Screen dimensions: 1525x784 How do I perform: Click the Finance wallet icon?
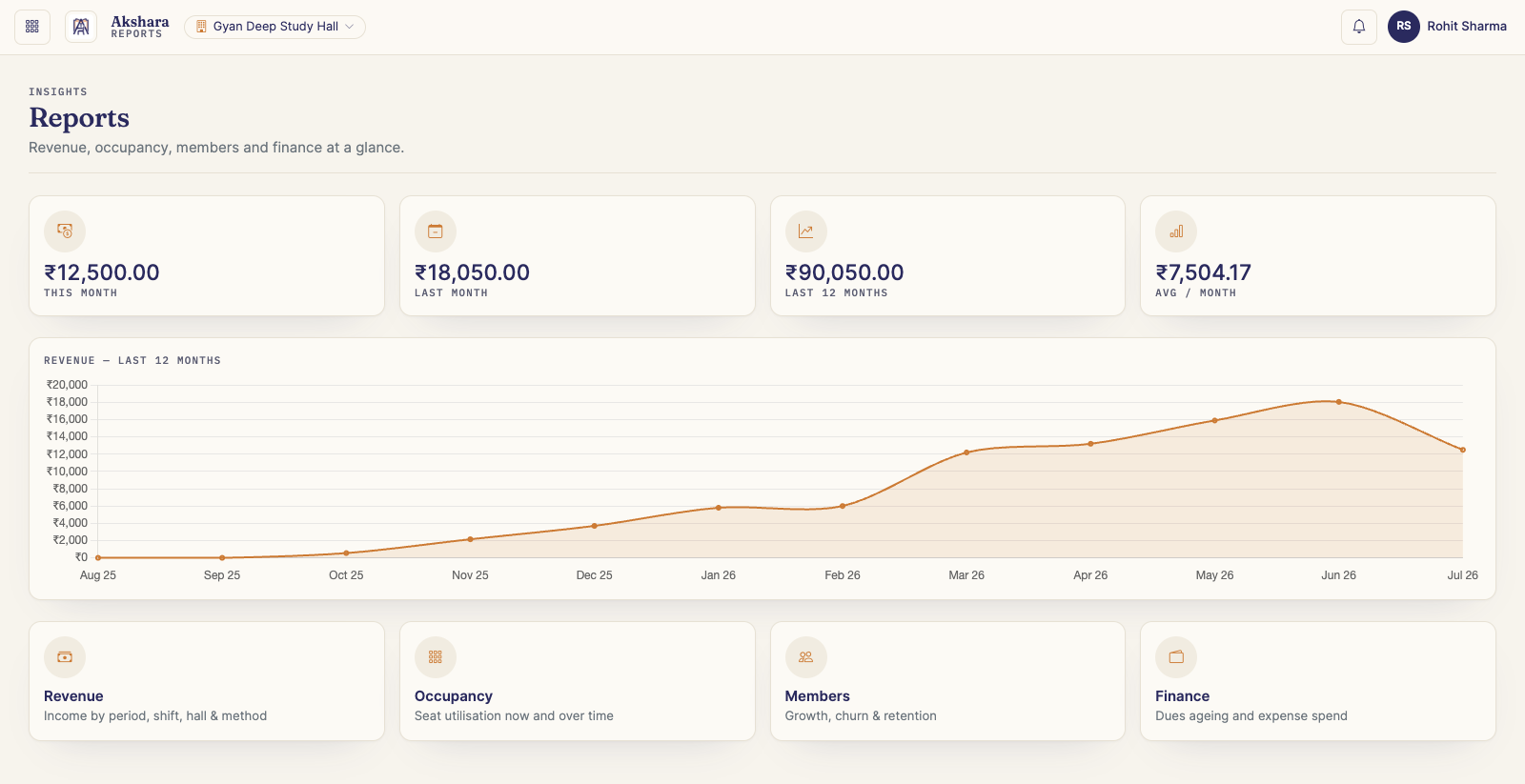(x=1176, y=657)
